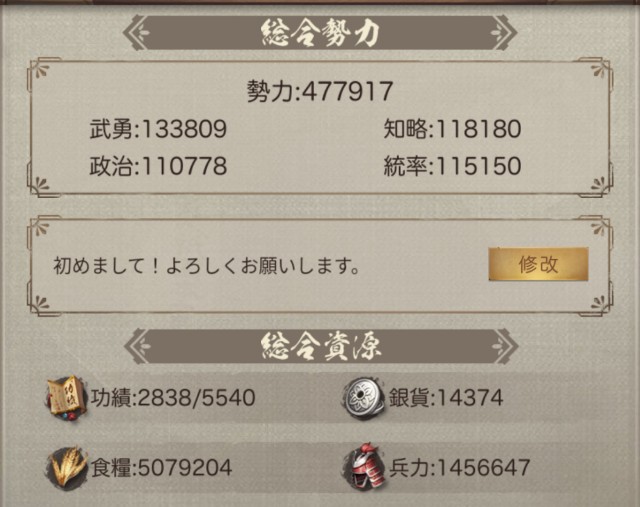Click left arrow ornament of 総合勢力 banner
The image size is (640, 507).
click(134, 33)
